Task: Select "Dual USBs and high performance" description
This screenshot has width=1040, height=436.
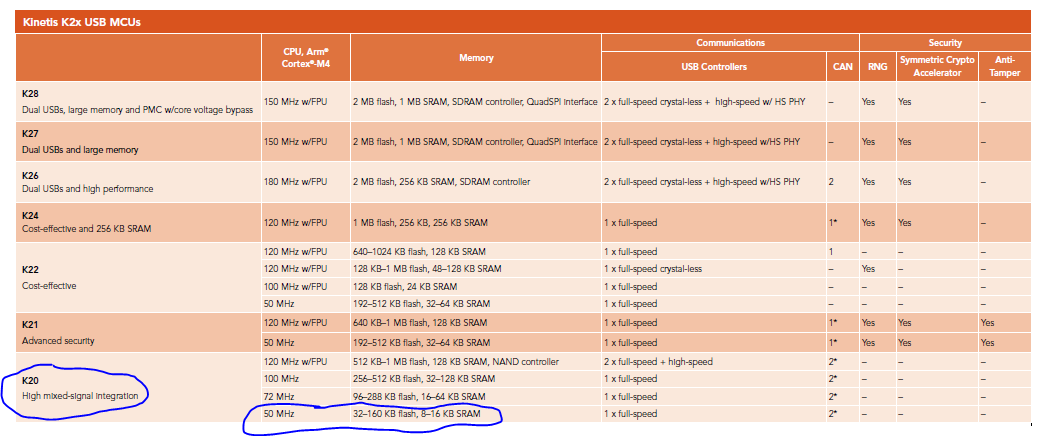Action: [x=87, y=189]
